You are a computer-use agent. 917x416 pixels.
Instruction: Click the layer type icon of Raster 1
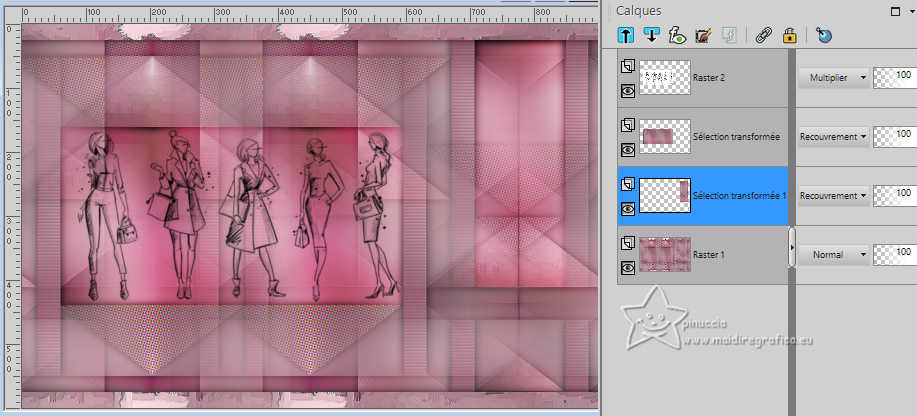(628, 243)
